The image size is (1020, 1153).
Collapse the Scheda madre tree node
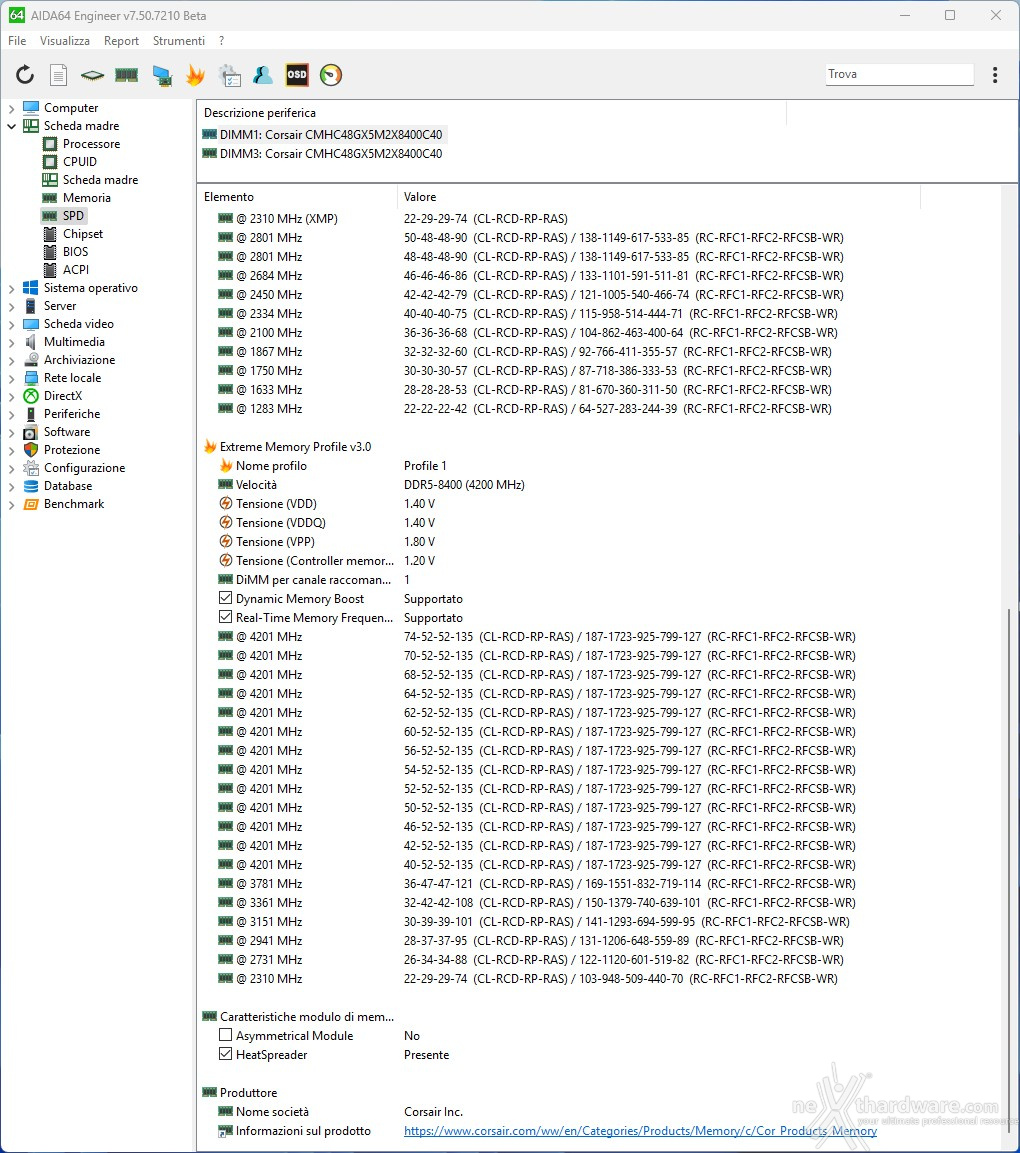(x=11, y=126)
